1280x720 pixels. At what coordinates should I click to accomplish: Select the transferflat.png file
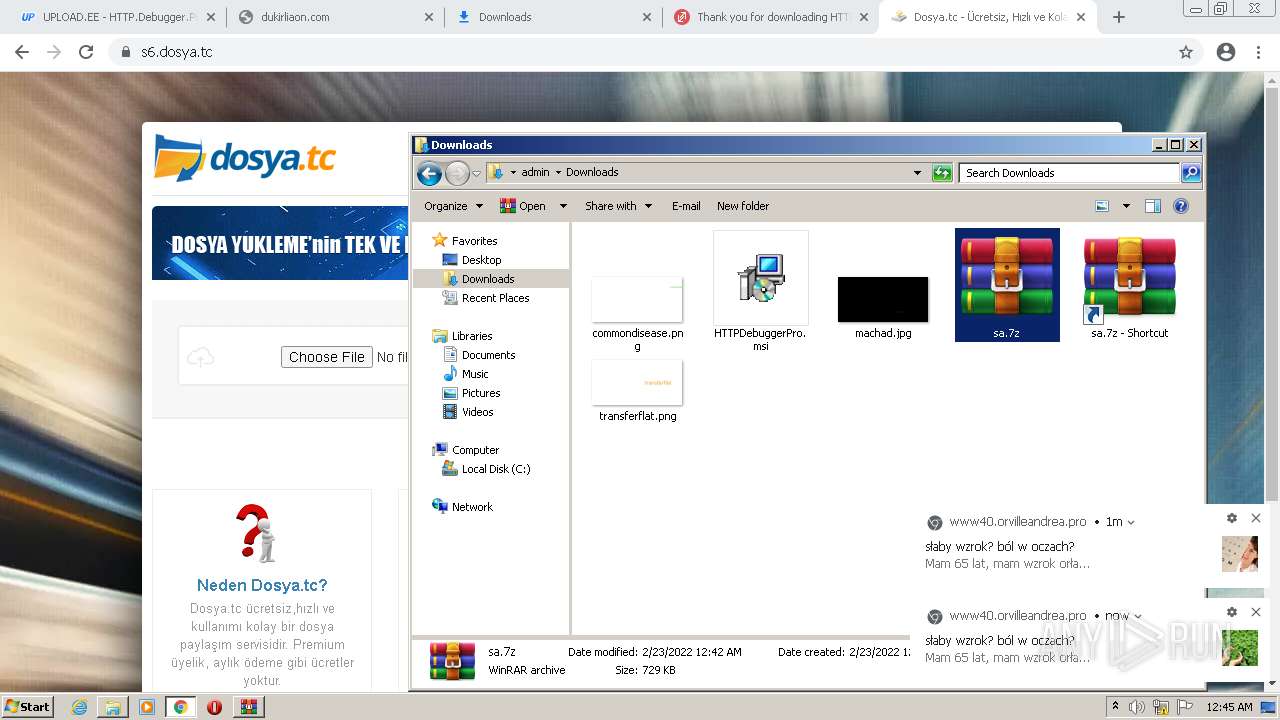tap(638, 391)
